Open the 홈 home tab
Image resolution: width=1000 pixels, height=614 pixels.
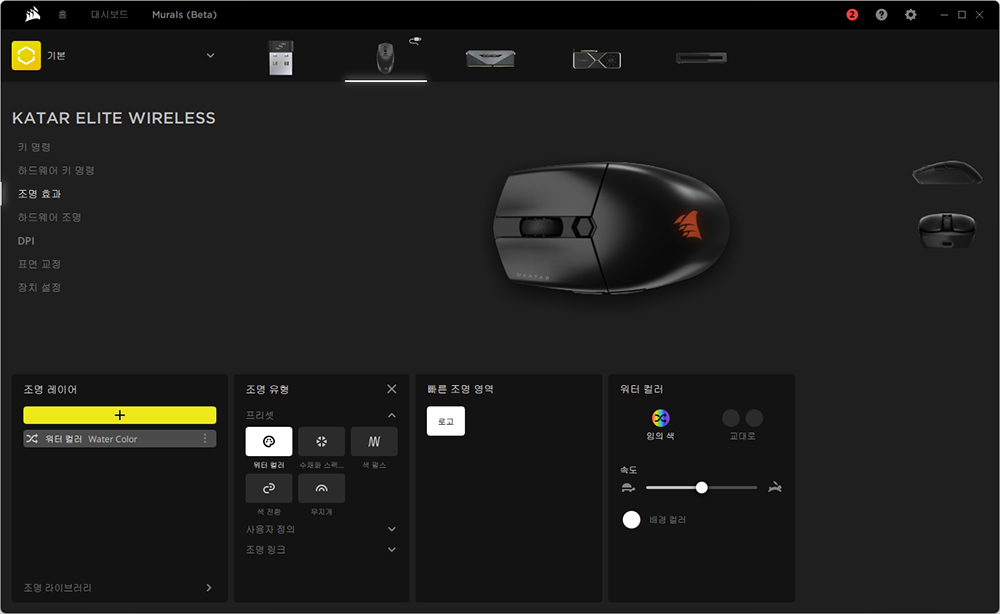(x=62, y=14)
